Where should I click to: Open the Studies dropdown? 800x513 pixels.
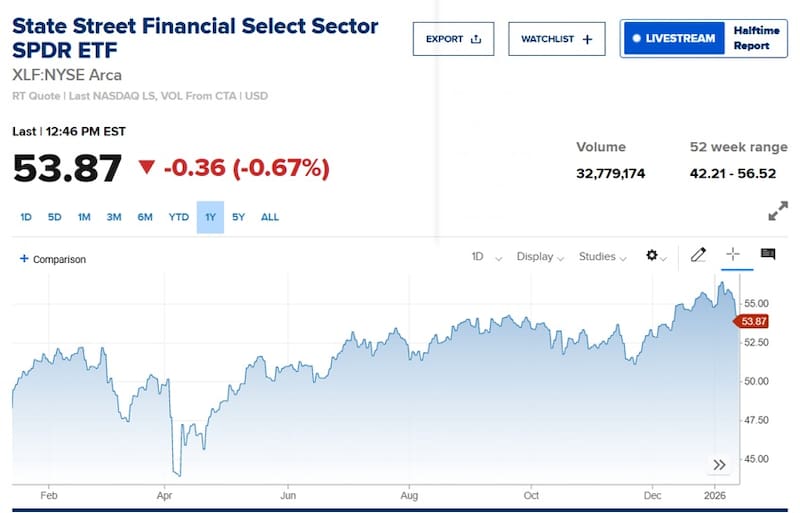602,257
